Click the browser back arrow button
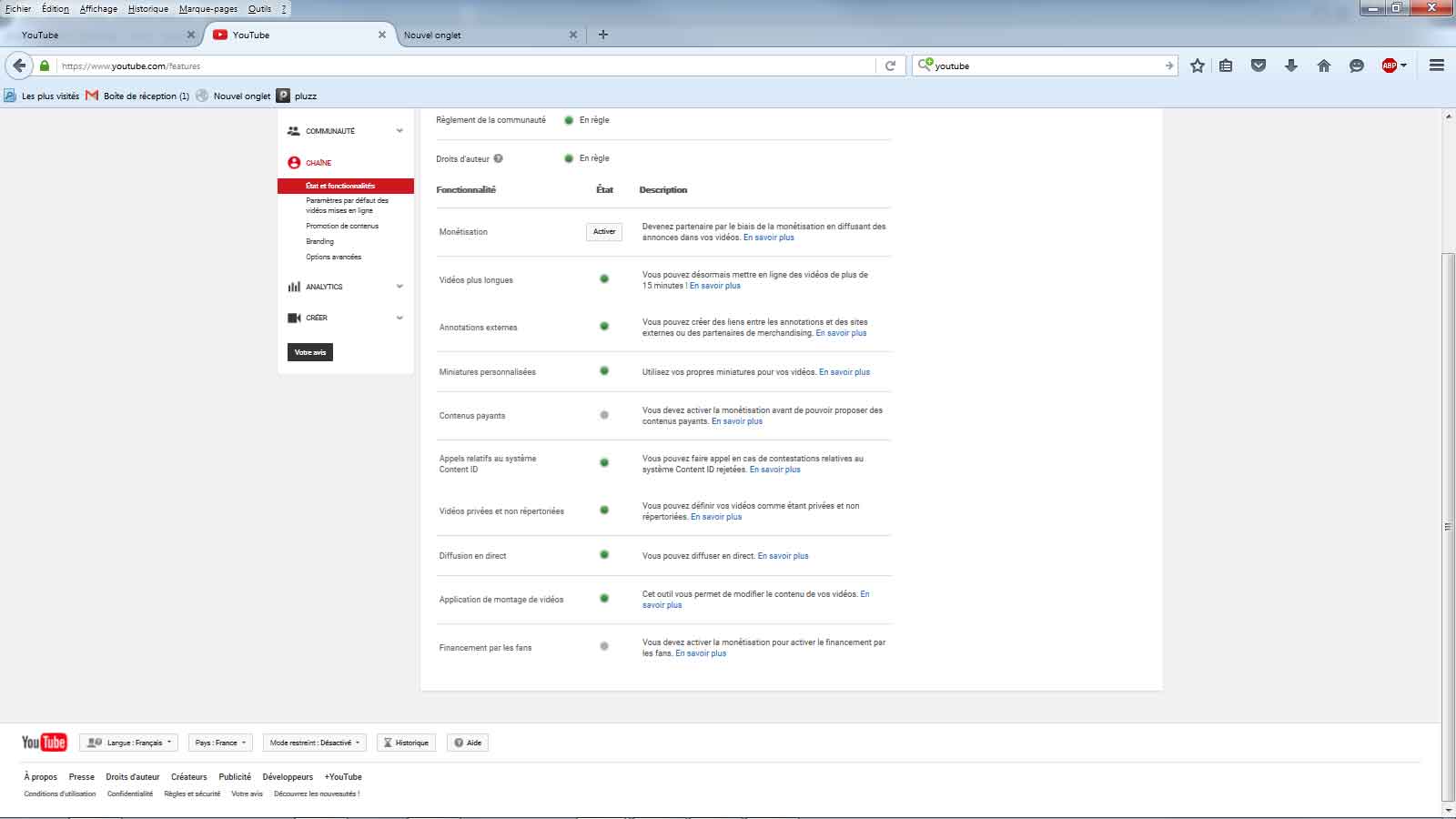This screenshot has width=1456, height=819. (x=20, y=66)
